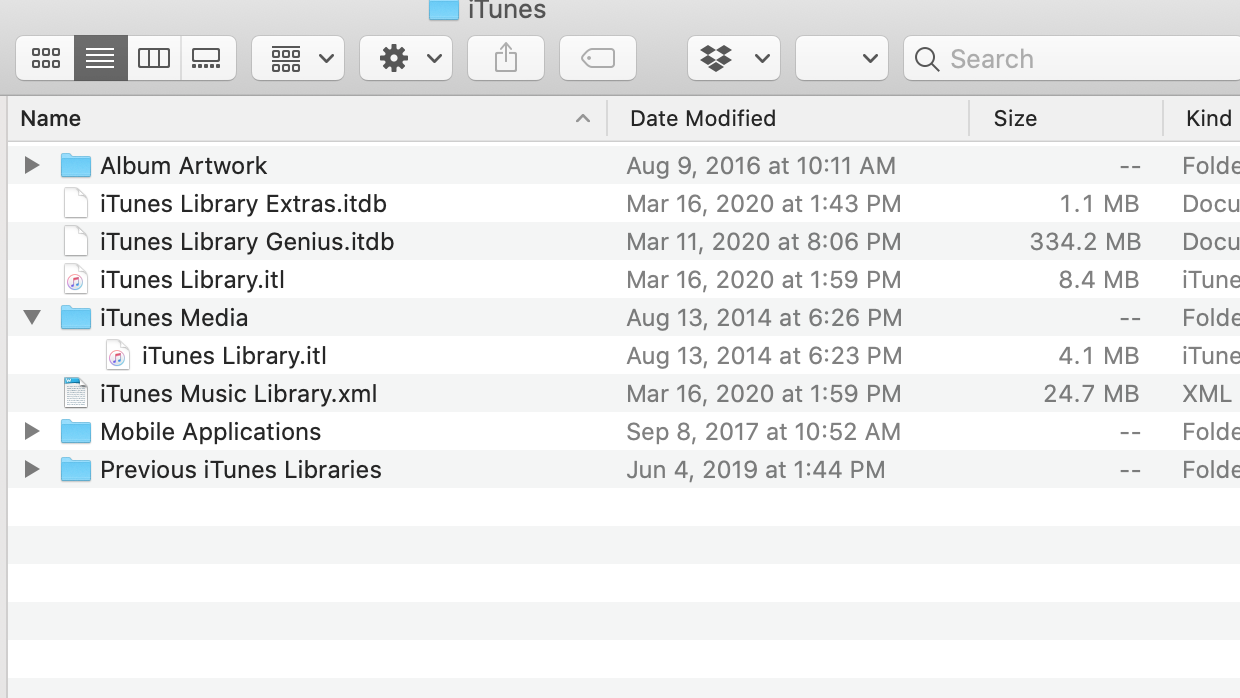Sort by Date Modified column
The height and width of the screenshot is (698, 1240).
click(x=703, y=118)
